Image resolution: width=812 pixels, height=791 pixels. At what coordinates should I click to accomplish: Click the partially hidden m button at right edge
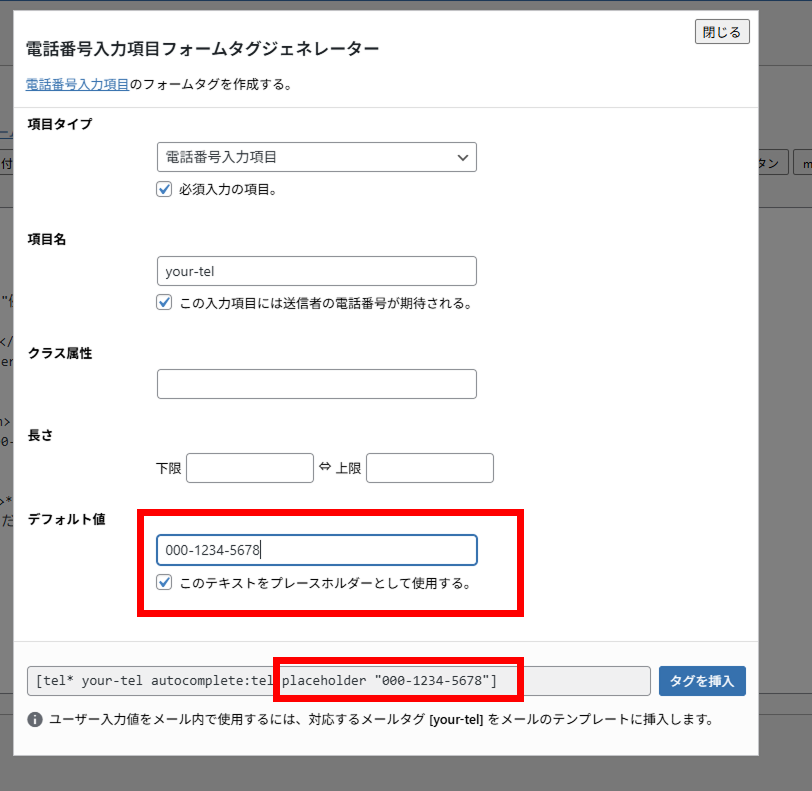tap(803, 164)
